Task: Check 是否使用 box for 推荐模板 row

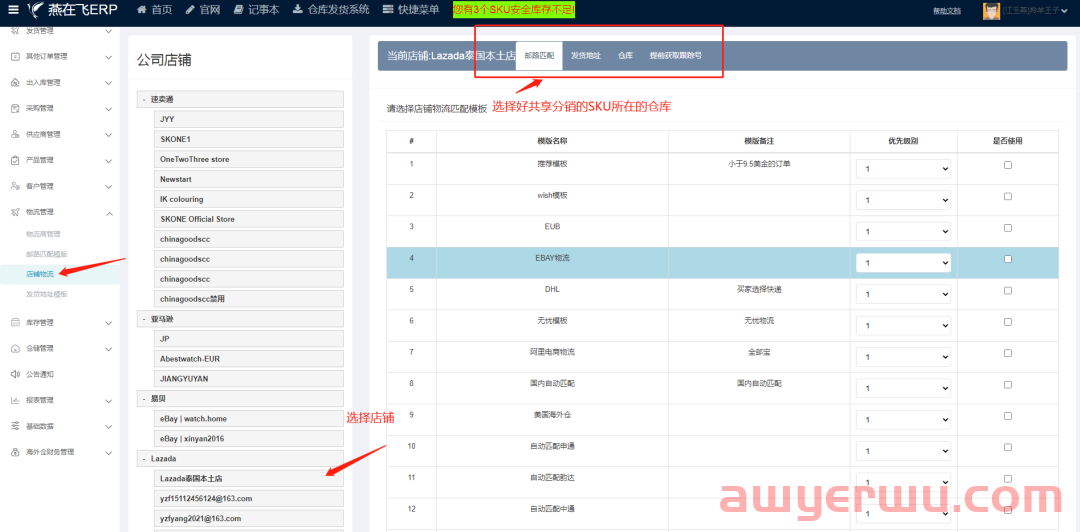Action: 1007,165
